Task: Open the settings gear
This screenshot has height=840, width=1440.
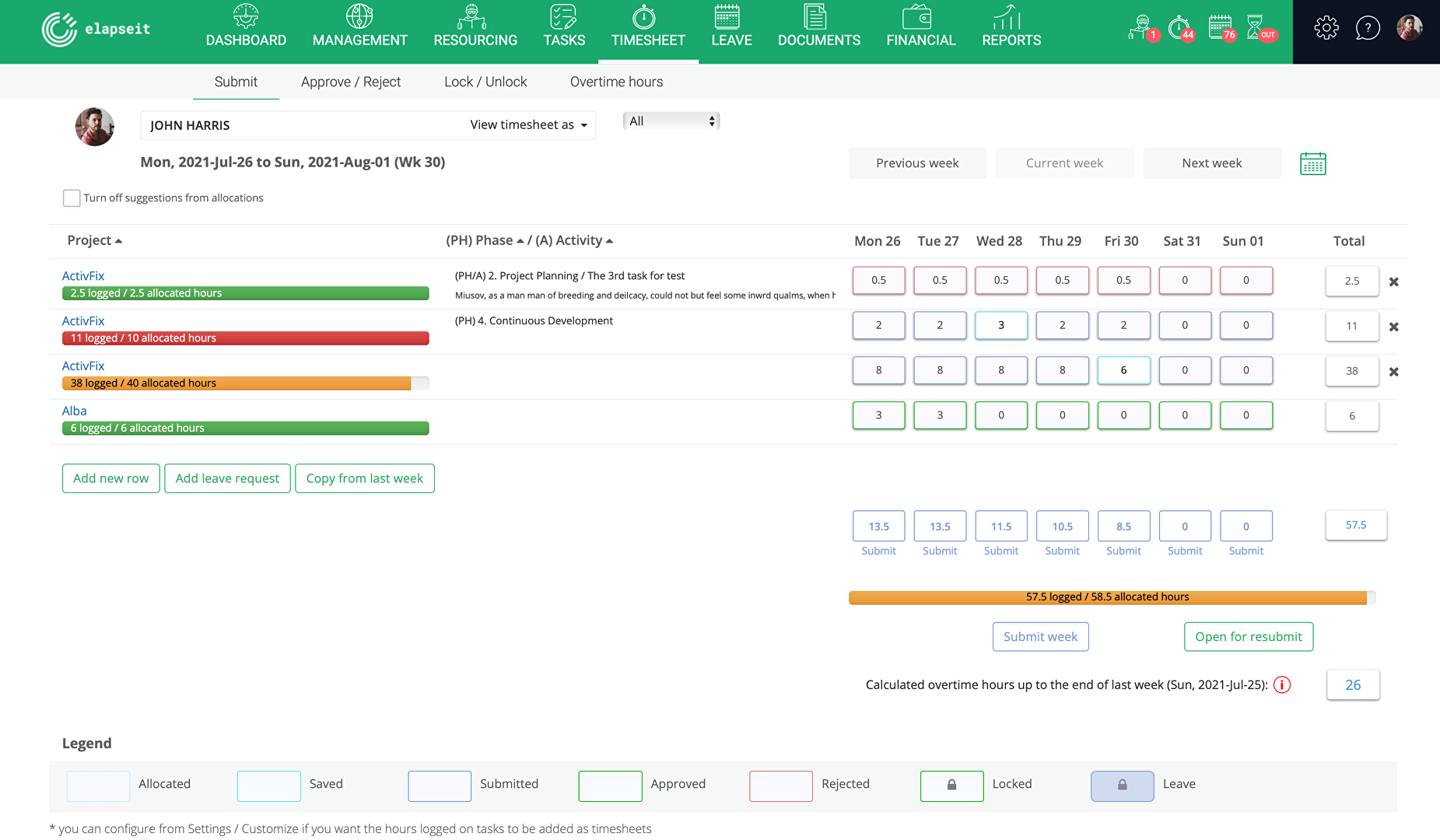Action: 1326,28
